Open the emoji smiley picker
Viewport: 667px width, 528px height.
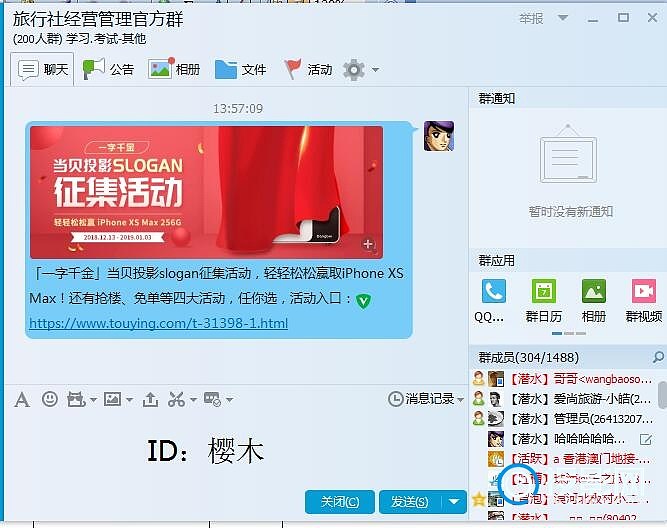[50, 399]
